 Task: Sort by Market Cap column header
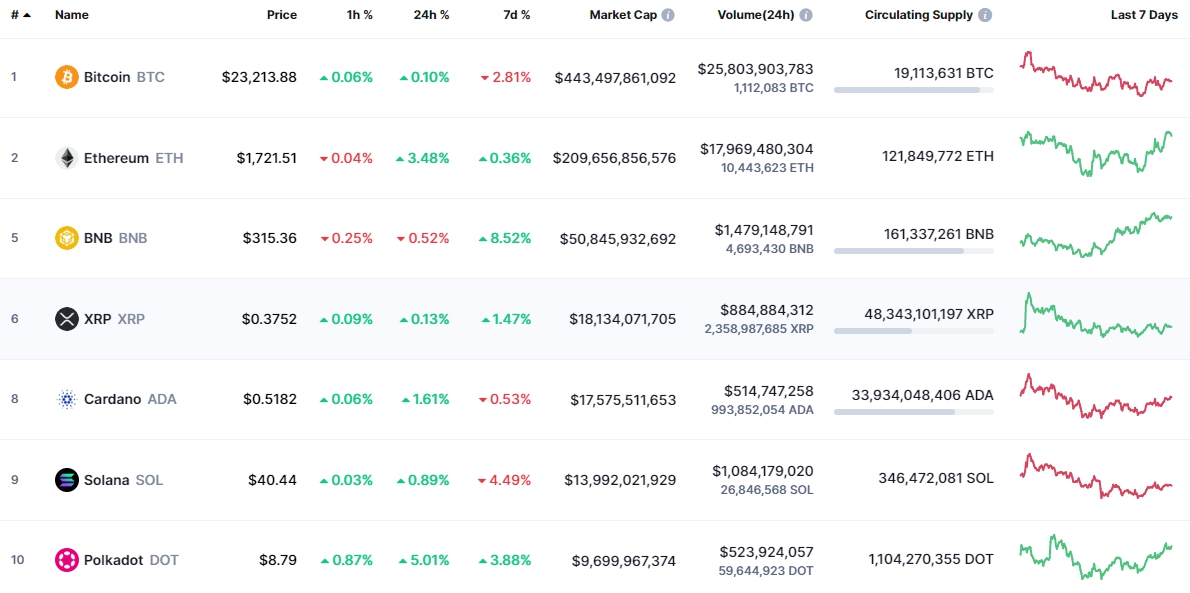point(622,15)
